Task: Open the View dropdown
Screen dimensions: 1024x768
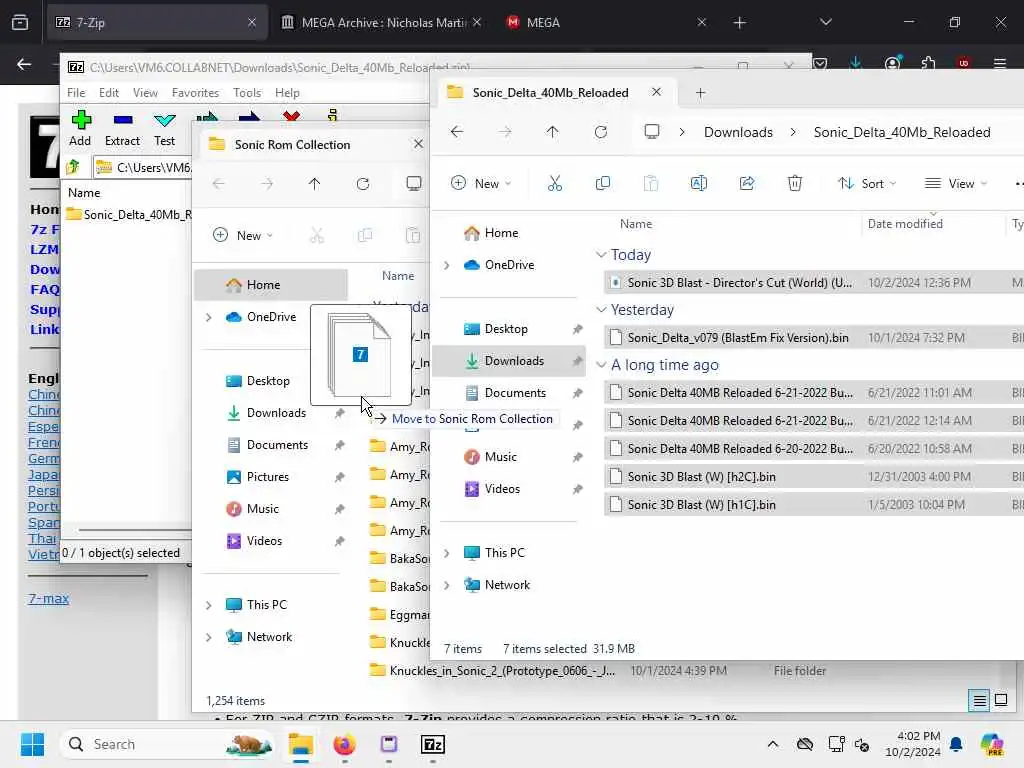Action: [955, 184]
